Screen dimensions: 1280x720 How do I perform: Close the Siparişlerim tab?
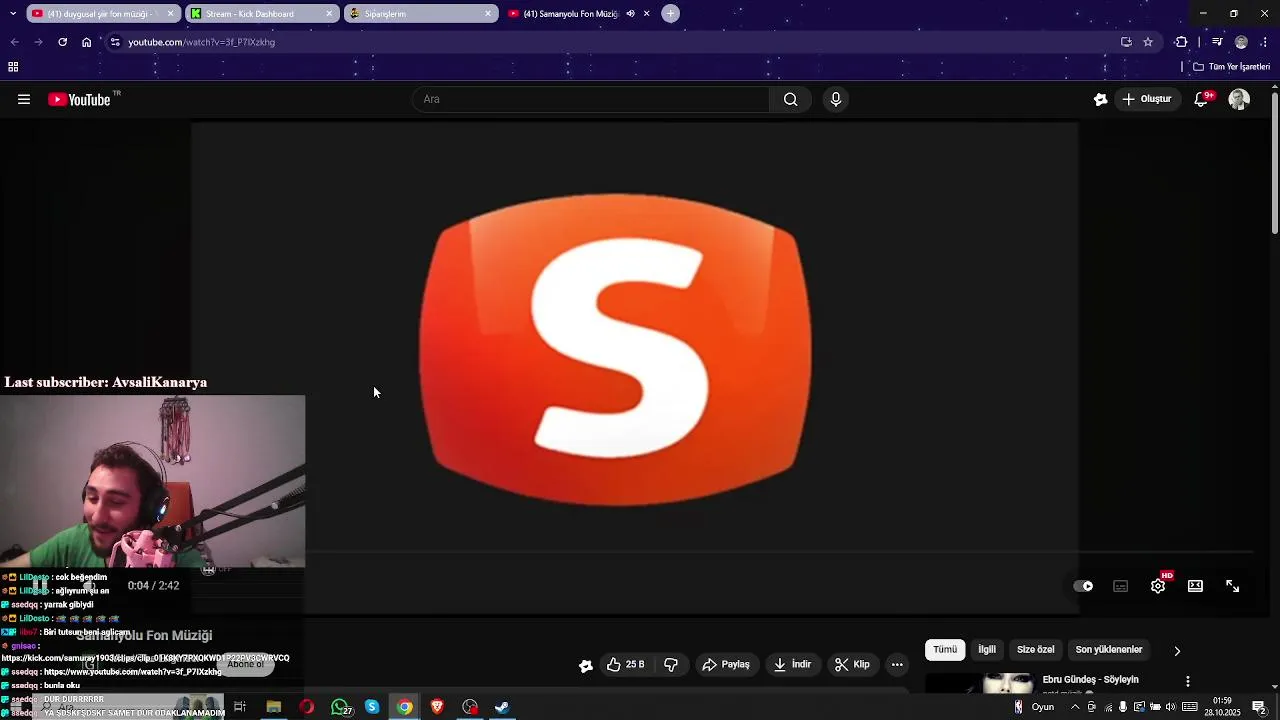tap(488, 14)
